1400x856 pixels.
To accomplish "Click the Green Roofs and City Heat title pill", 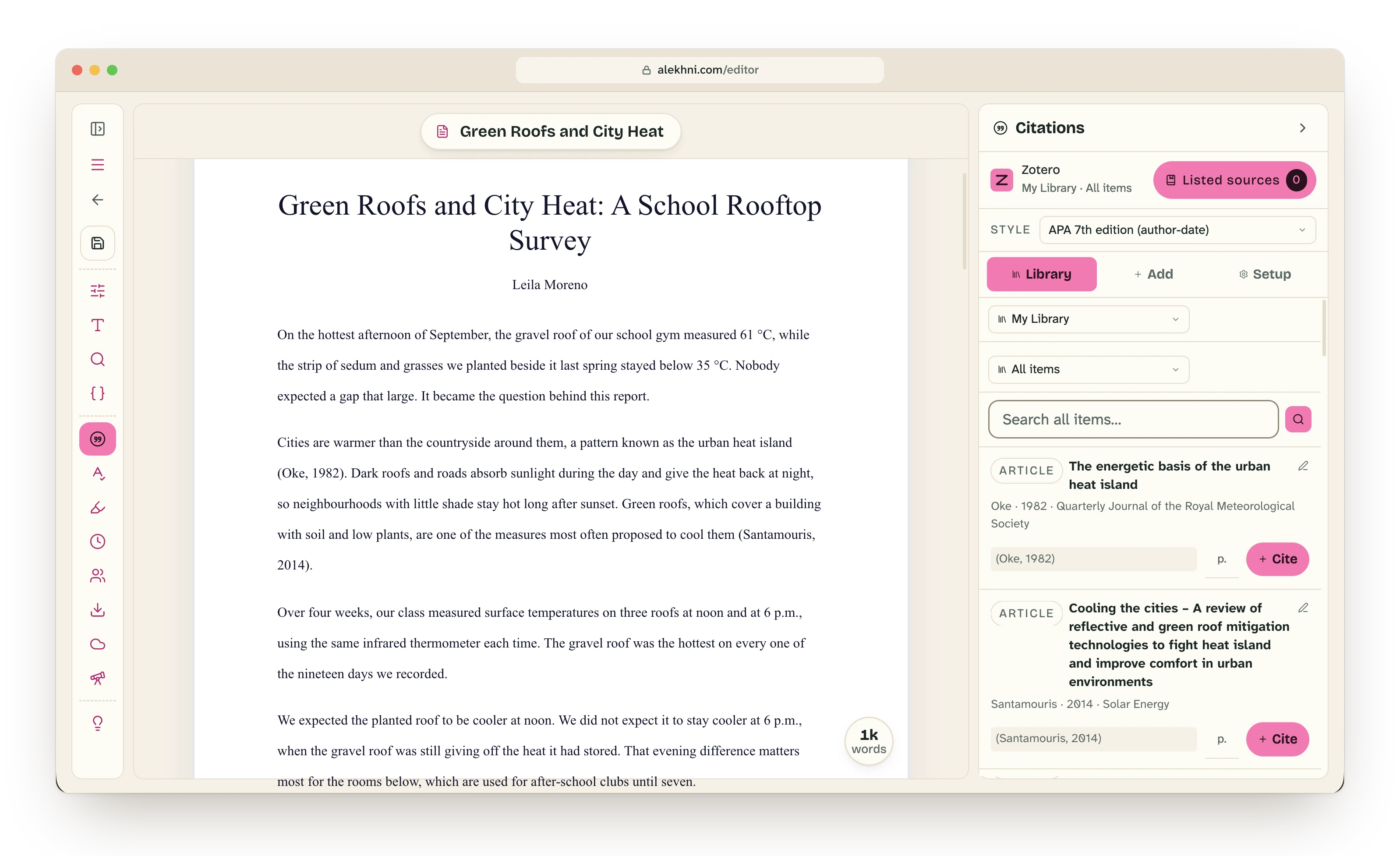I will [x=551, y=132].
